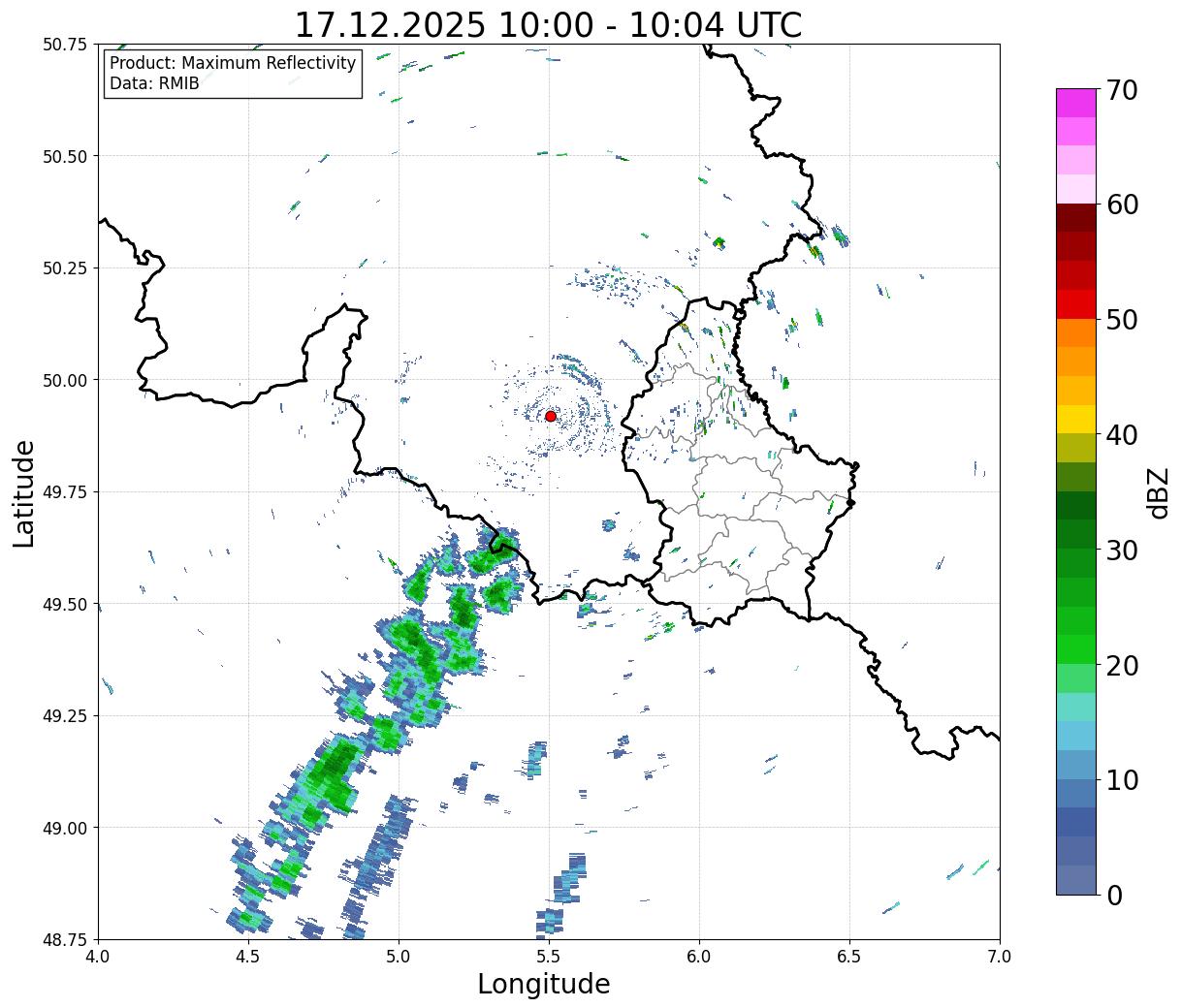Click the red radar location marker

click(x=550, y=416)
